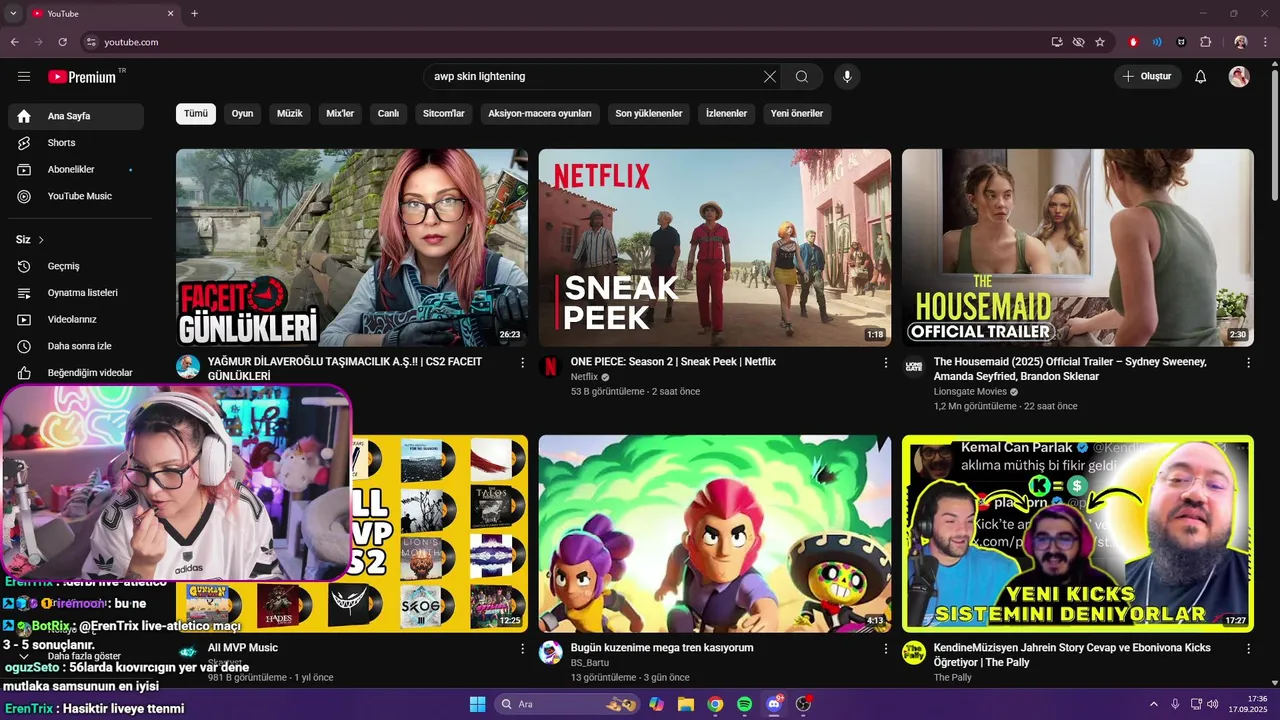Open the Yeni Kicks Sistemini Deniyorlar thumbnail
Viewport: 1280px width, 720px height.
(x=1078, y=534)
